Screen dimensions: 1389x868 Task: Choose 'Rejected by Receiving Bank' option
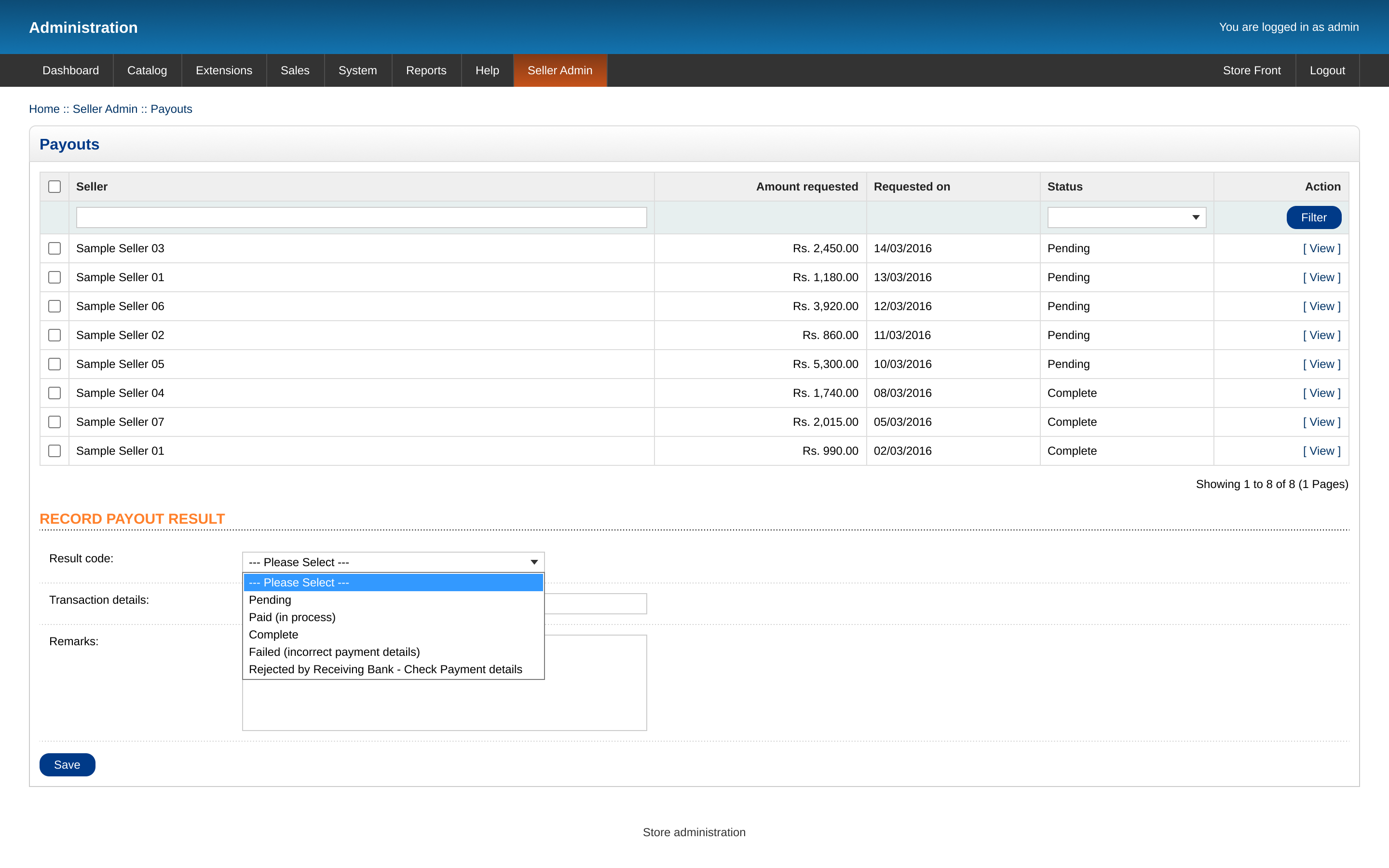coord(393,669)
